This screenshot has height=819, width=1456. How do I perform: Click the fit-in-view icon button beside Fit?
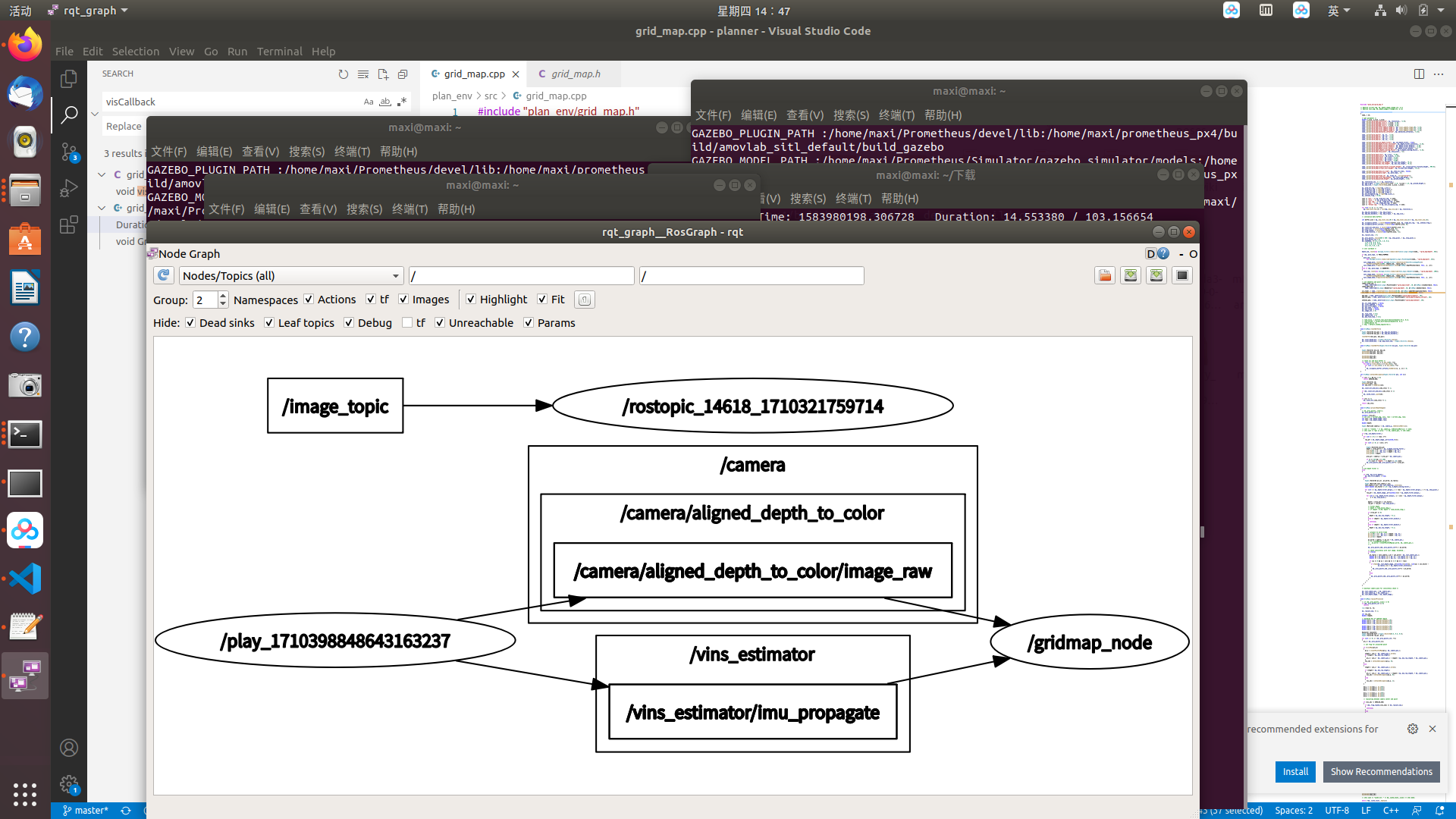pyautogui.click(x=584, y=300)
